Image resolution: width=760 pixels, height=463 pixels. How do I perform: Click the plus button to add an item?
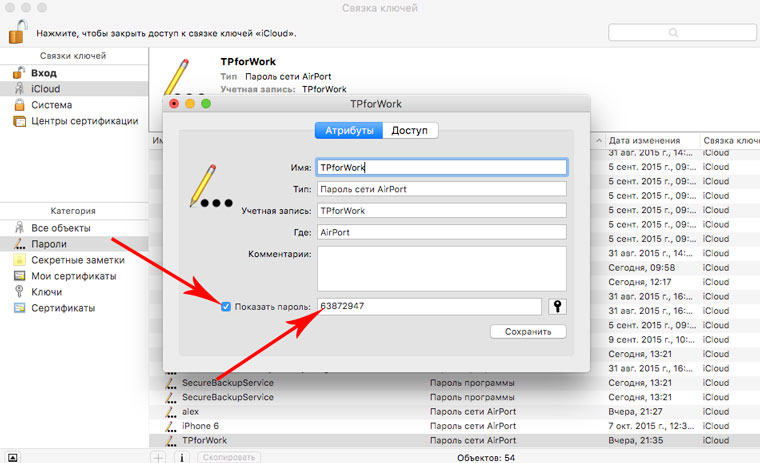click(158, 457)
